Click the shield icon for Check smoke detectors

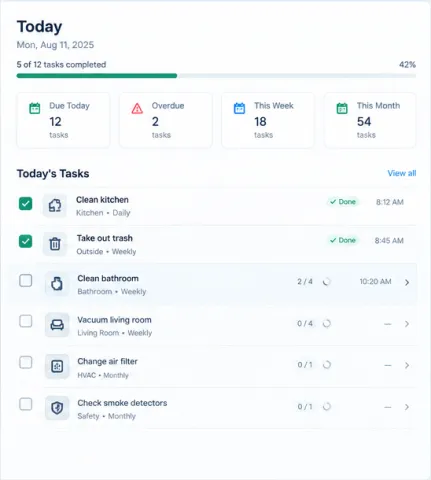57,408
